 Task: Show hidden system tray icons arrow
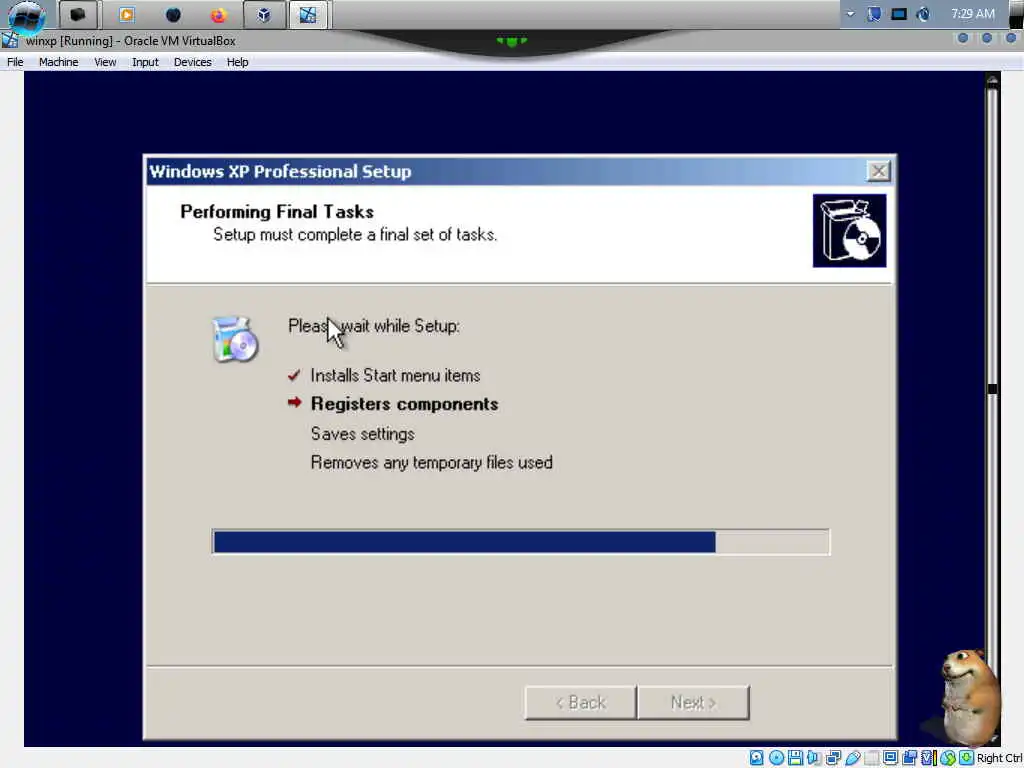click(x=850, y=14)
